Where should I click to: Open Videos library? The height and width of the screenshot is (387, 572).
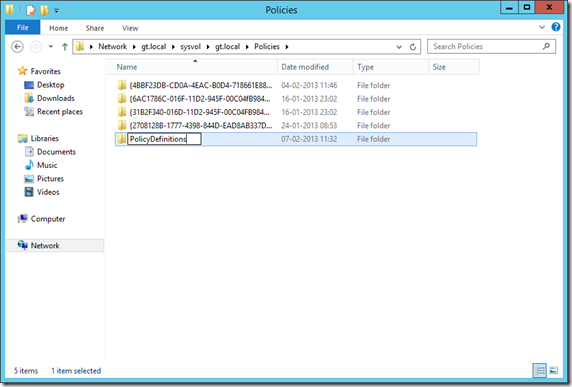coord(48,192)
